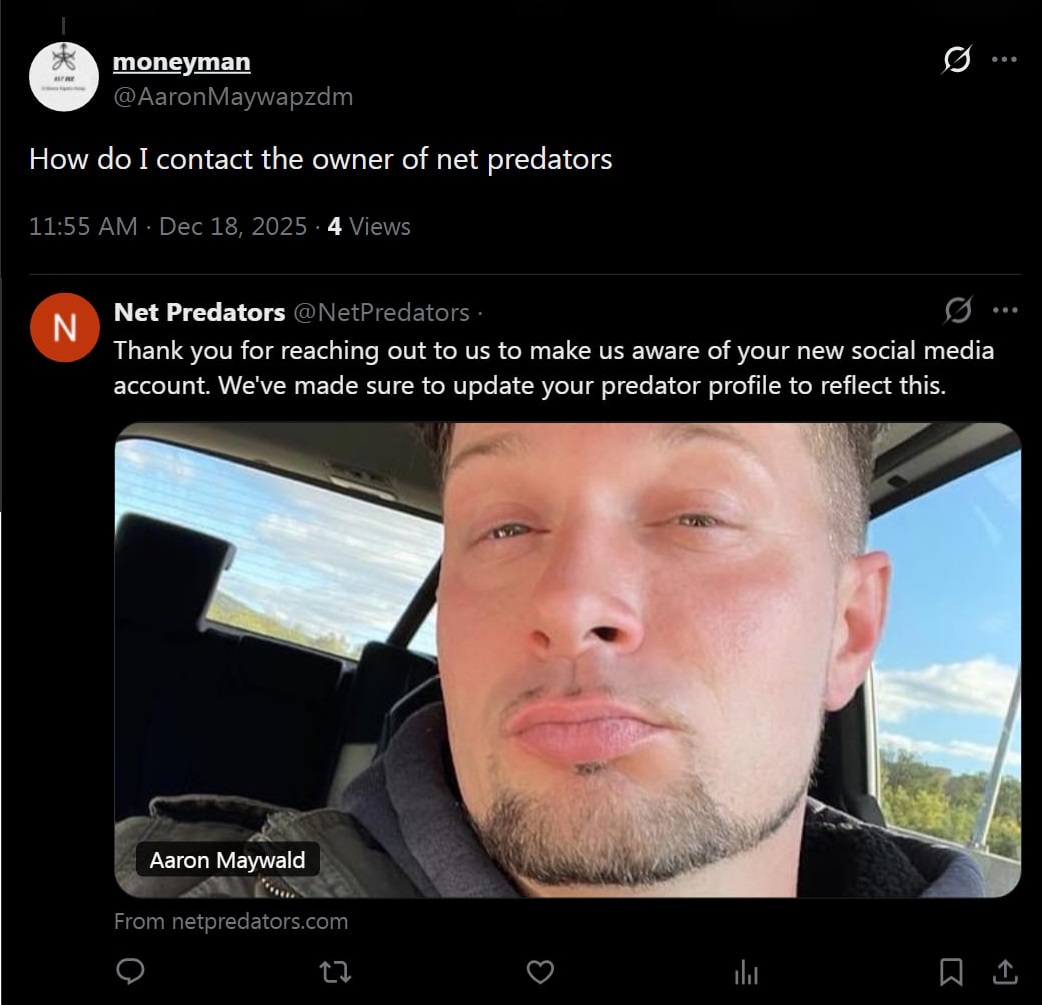This screenshot has width=1042, height=1005.
Task: Like the Net Predators reply
Action: pyautogui.click(x=540, y=972)
